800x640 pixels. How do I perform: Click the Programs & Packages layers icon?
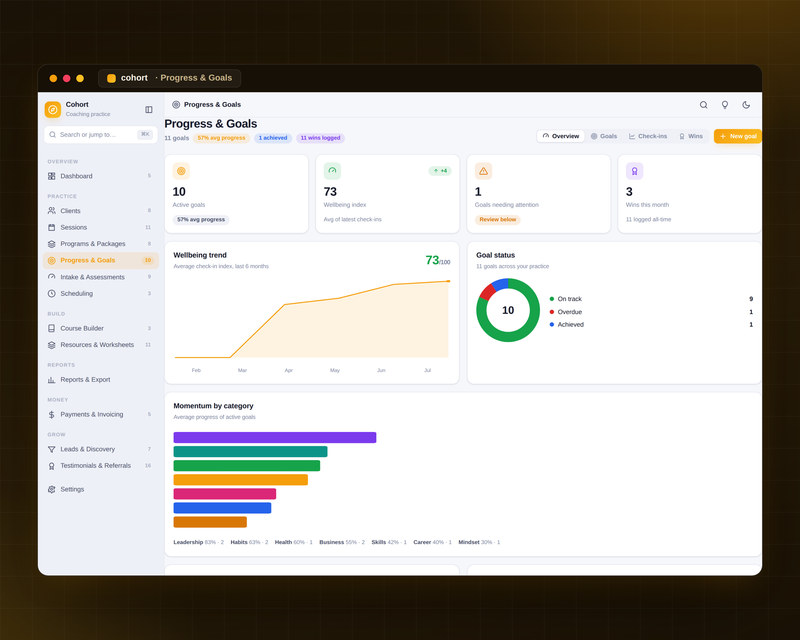pos(52,244)
